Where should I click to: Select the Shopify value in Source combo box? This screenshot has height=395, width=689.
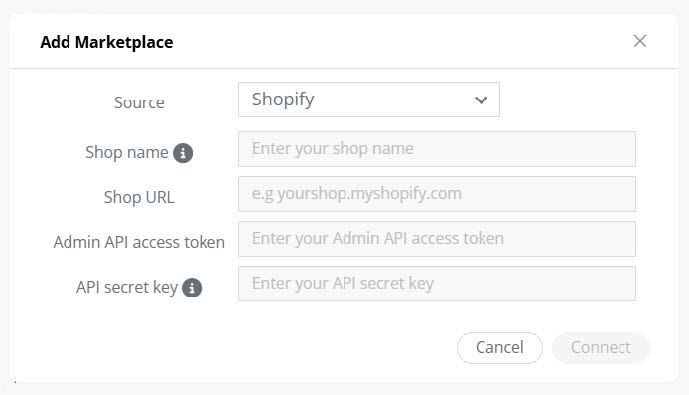369,99
